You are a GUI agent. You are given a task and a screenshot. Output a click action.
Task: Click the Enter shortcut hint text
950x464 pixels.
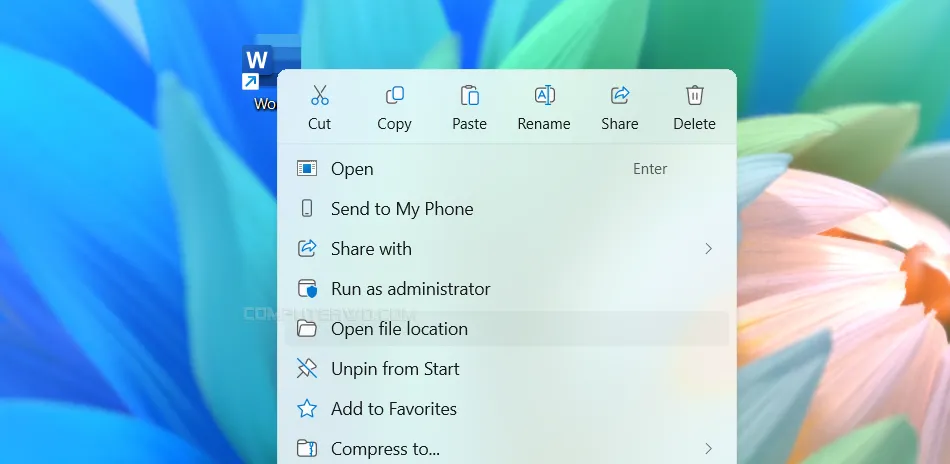(650, 169)
